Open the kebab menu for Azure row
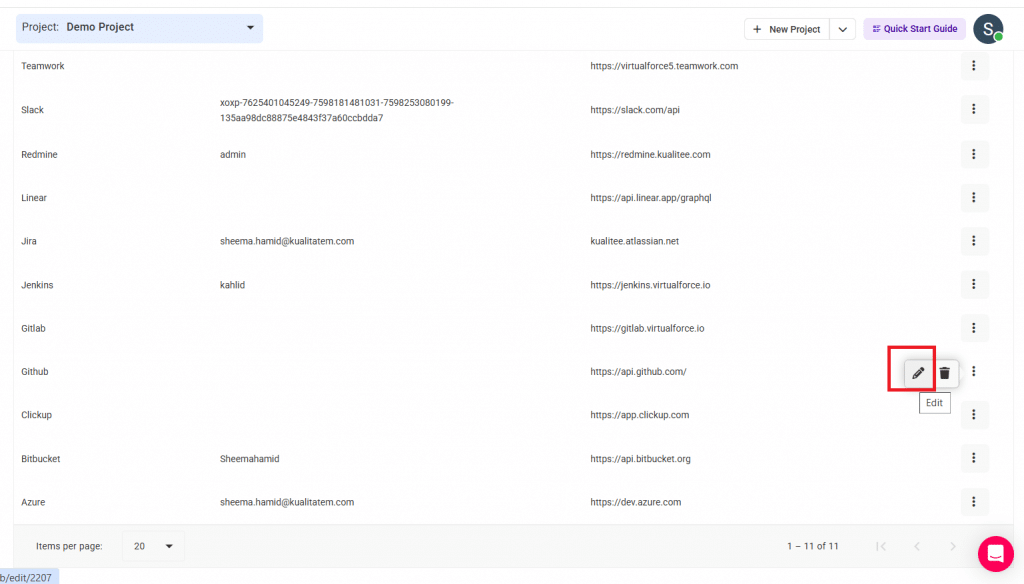 [974, 502]
